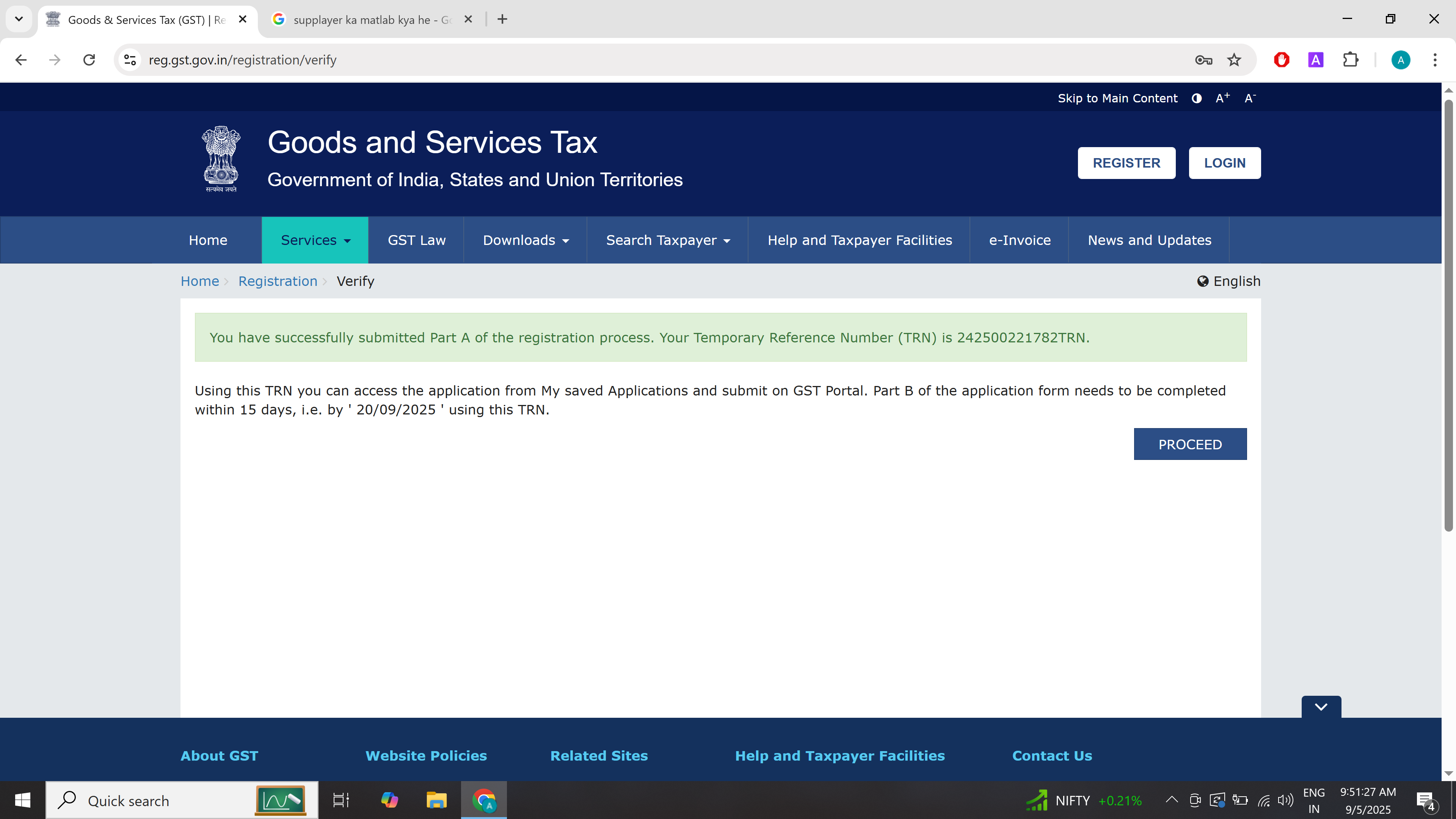Click the PROCEED button

point(1190,444)
